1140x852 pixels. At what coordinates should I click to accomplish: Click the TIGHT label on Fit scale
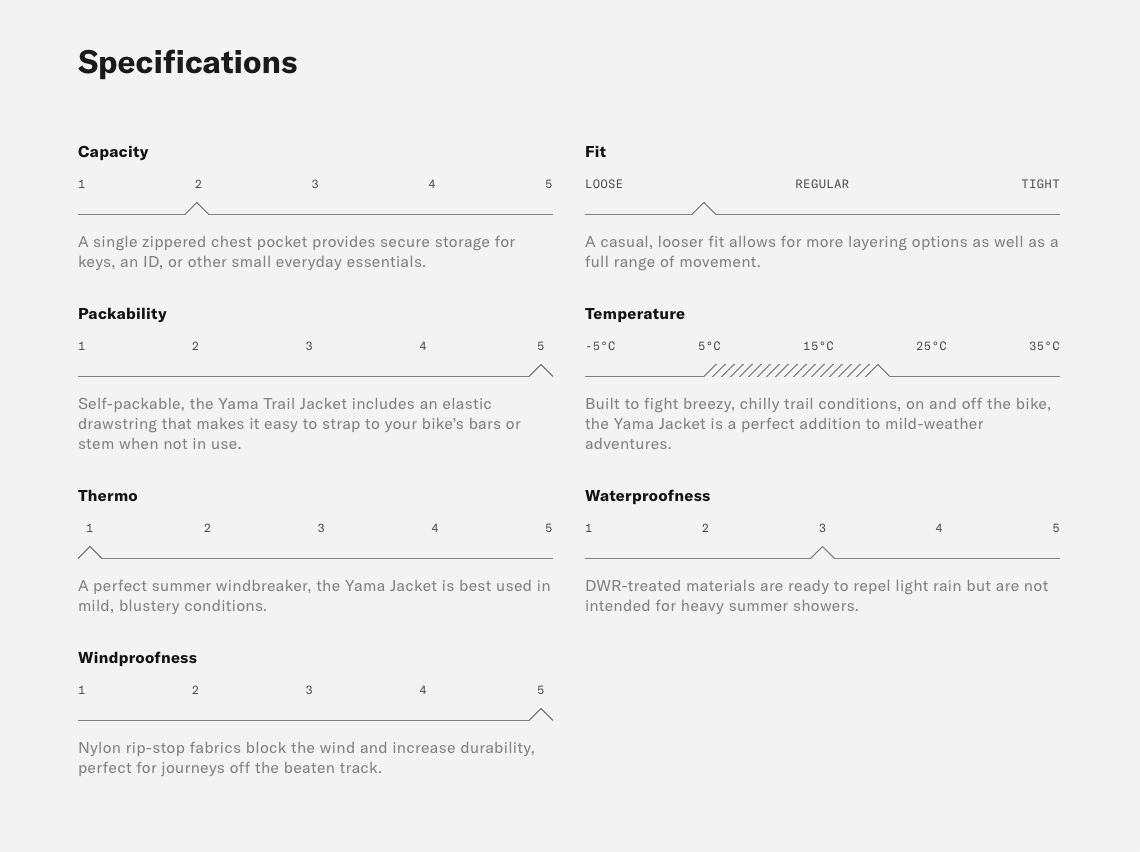point(1040,184)
